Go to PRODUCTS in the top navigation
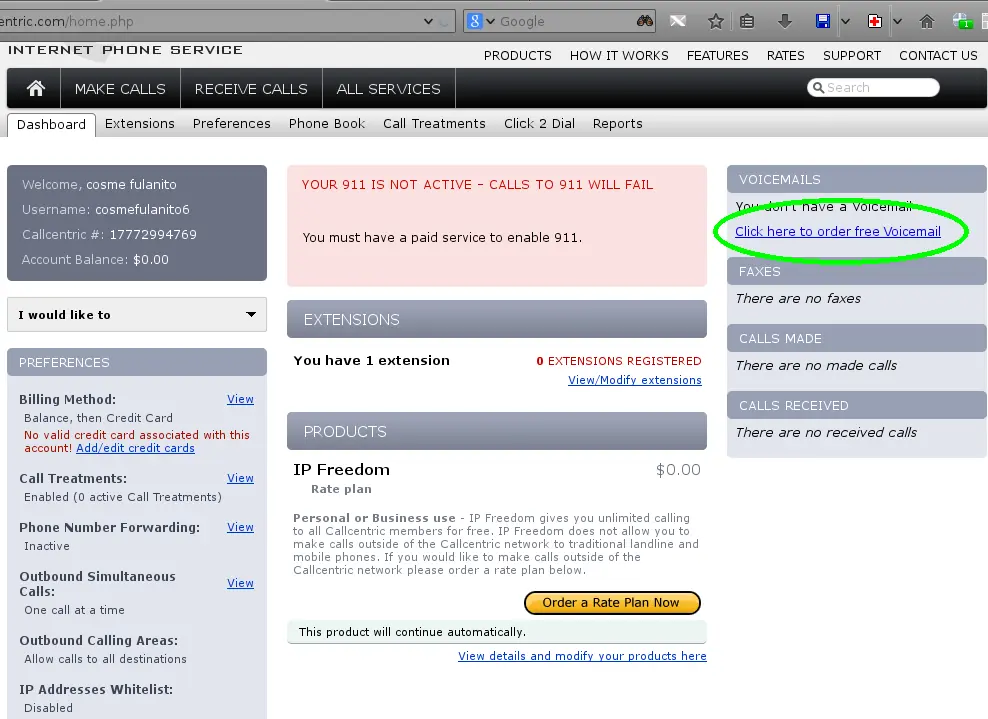 pyautogui.click(x=517, y=55)
